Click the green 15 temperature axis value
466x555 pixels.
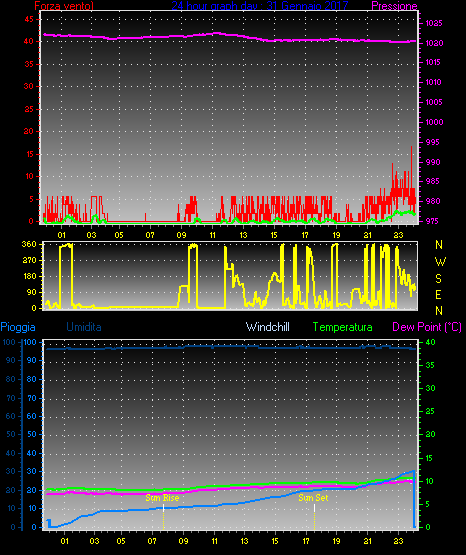(x=430, y=458)
